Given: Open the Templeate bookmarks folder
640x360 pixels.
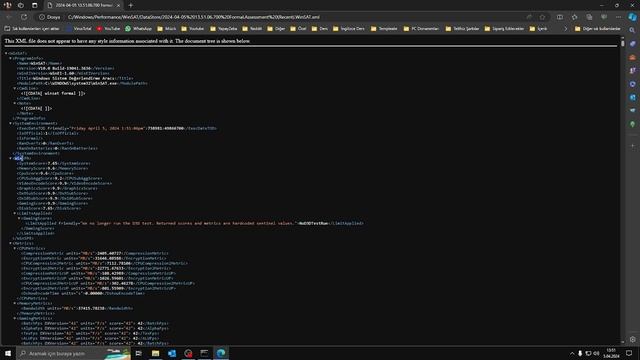Looking at the screenshot, I should pos(384,29).
